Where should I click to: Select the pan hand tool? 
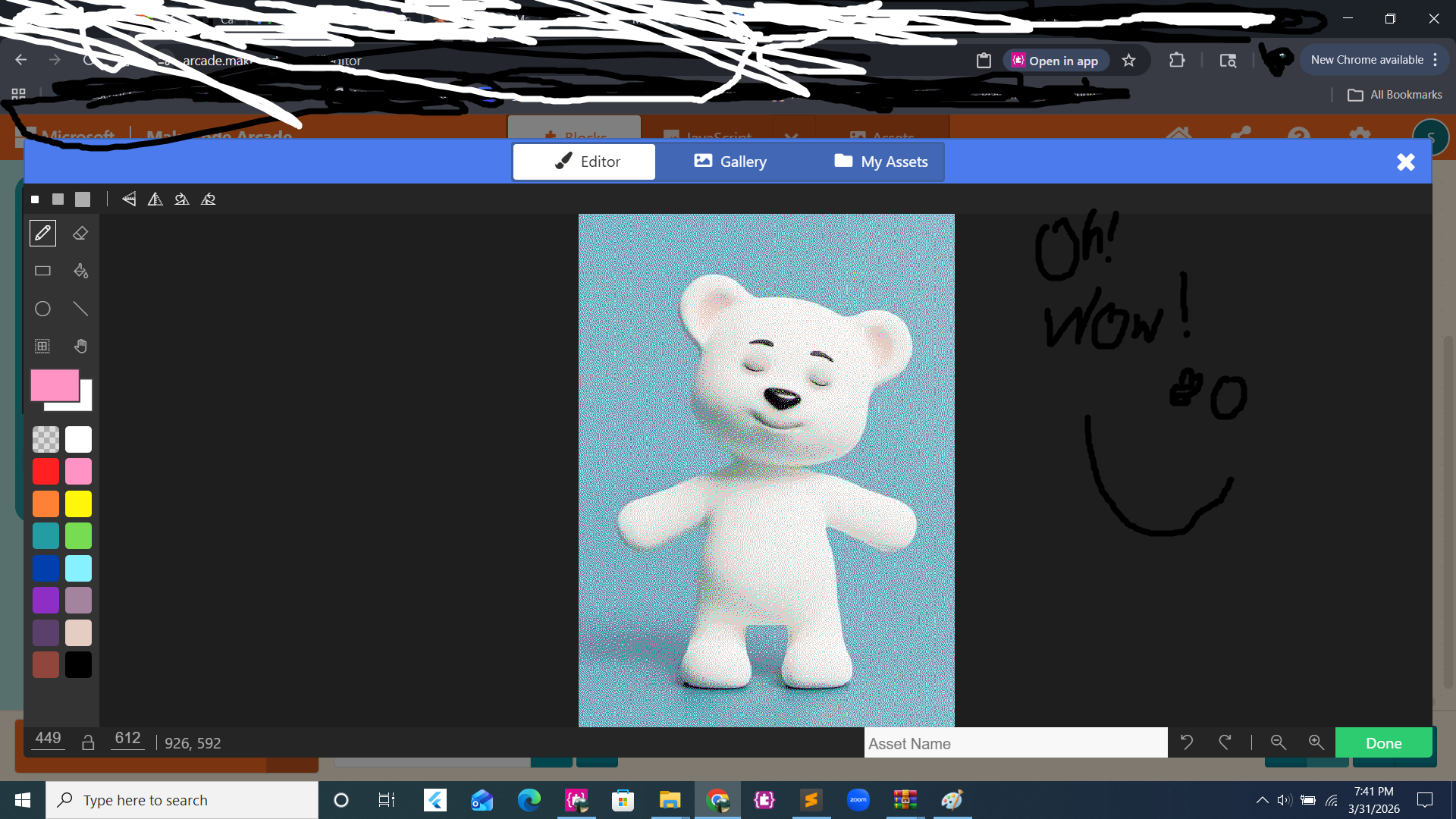[x=80, y=347]
